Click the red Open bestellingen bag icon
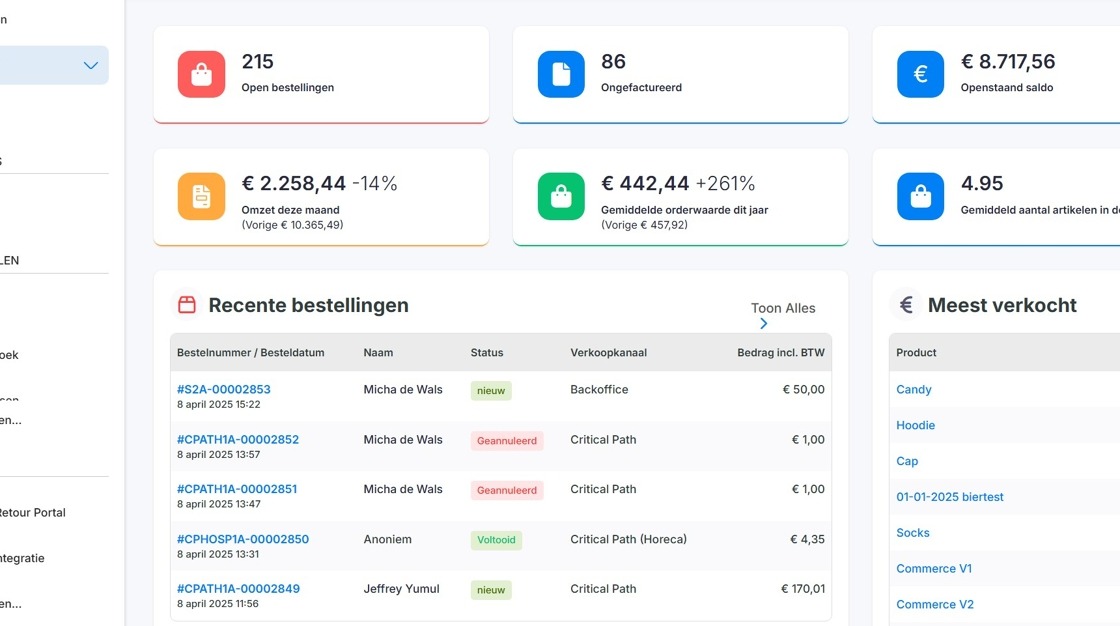The width and height of the screenshot is (1120, 626). [x=201, y=74]
